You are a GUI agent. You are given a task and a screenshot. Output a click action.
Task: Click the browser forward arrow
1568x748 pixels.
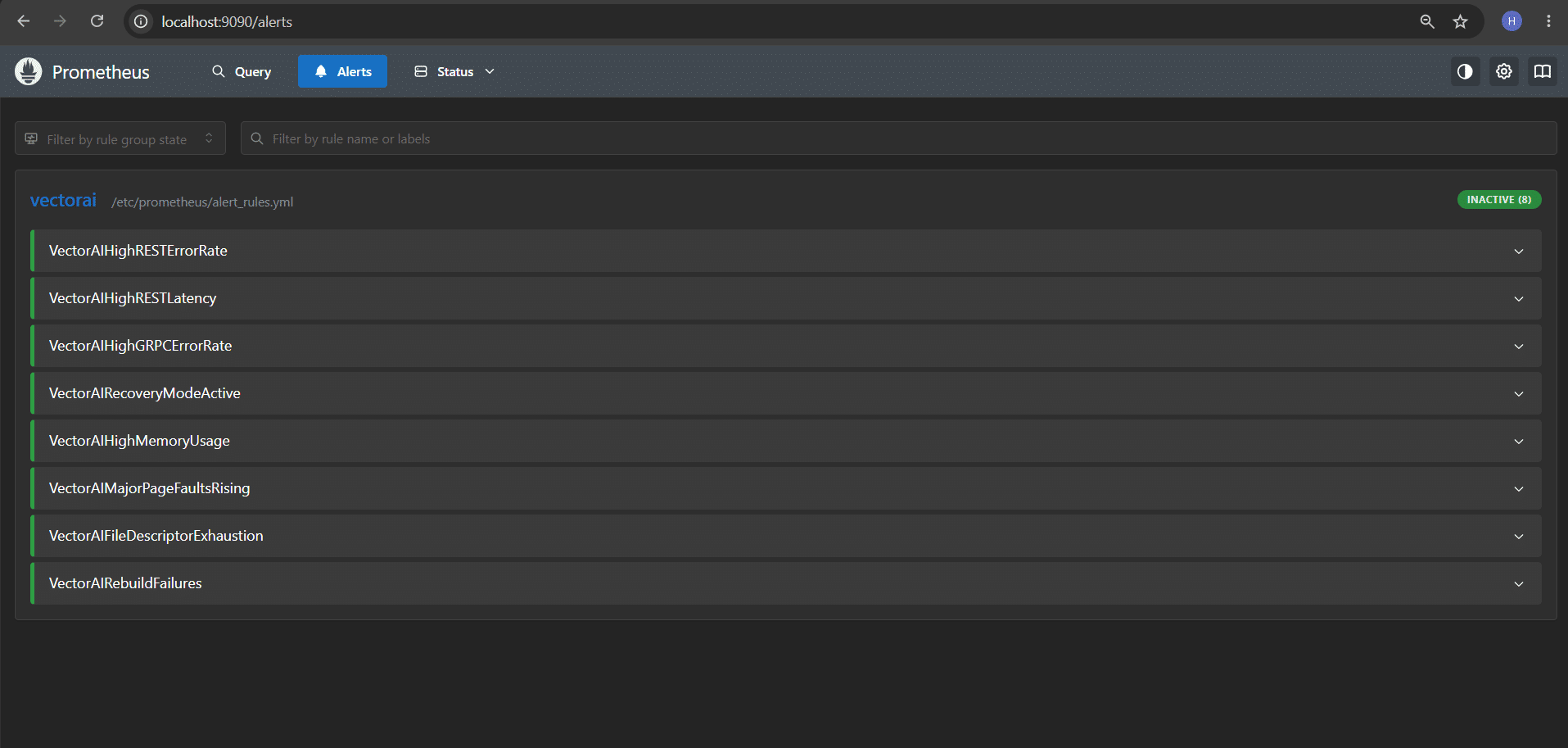point(60,21)
